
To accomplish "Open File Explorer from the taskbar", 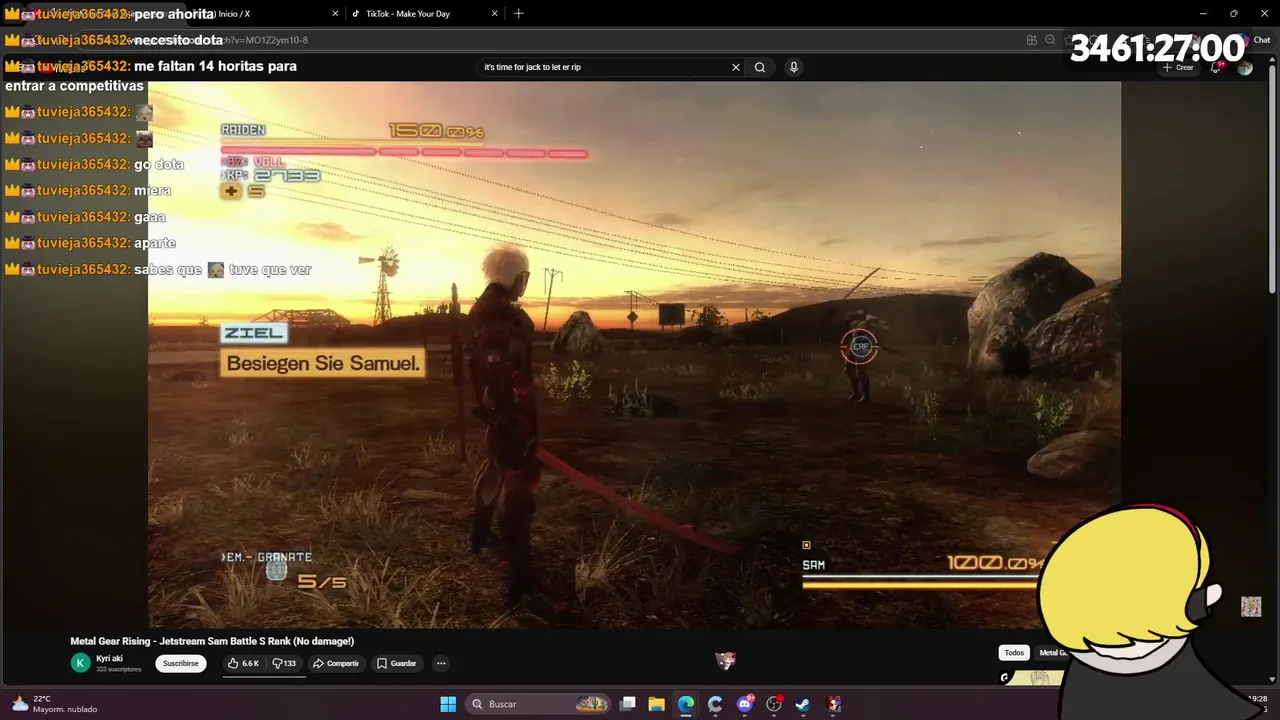I will pos(657,704).
